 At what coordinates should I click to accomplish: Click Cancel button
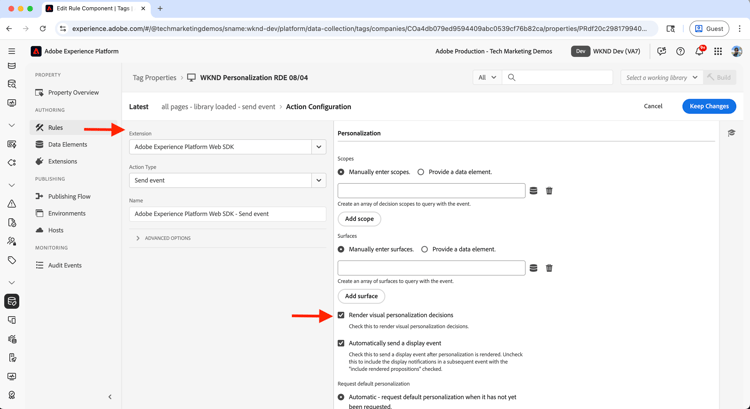coord(653,106)
